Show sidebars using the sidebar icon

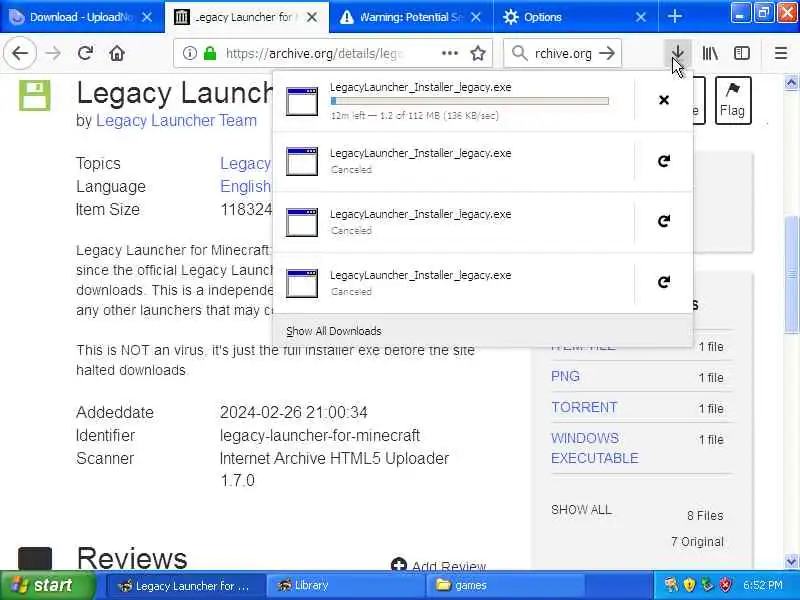742,53
